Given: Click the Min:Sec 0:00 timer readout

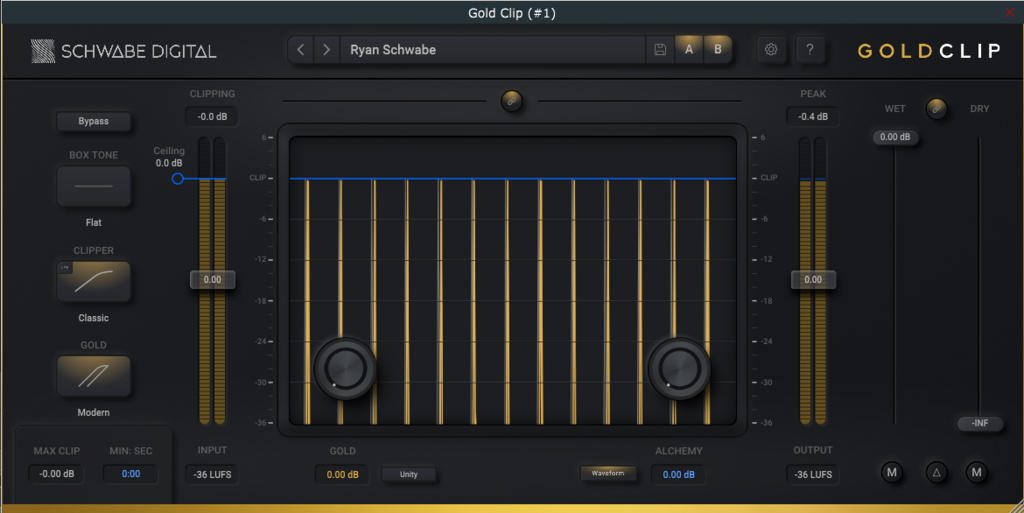Looking at the screenshot, I should [x=131, y=474].
